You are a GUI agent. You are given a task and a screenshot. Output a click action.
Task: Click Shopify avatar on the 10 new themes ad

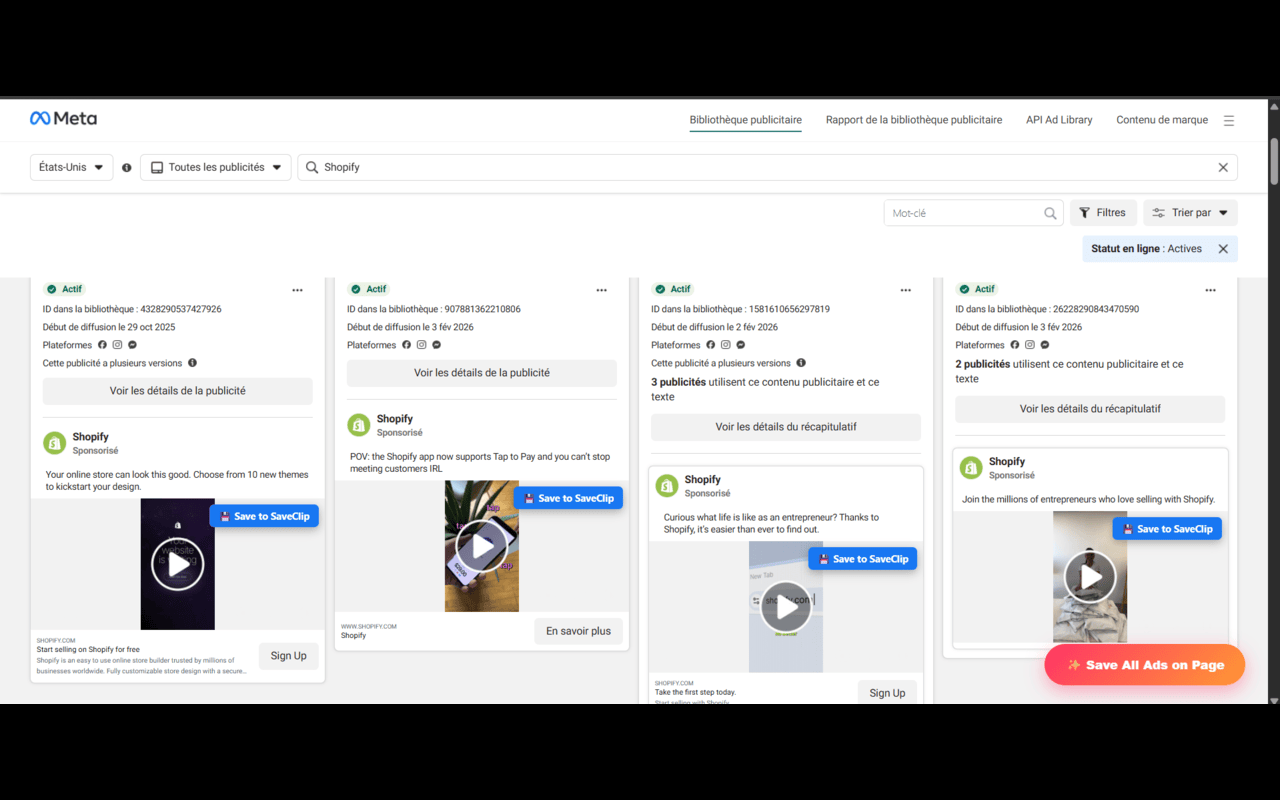pos(55,443)
